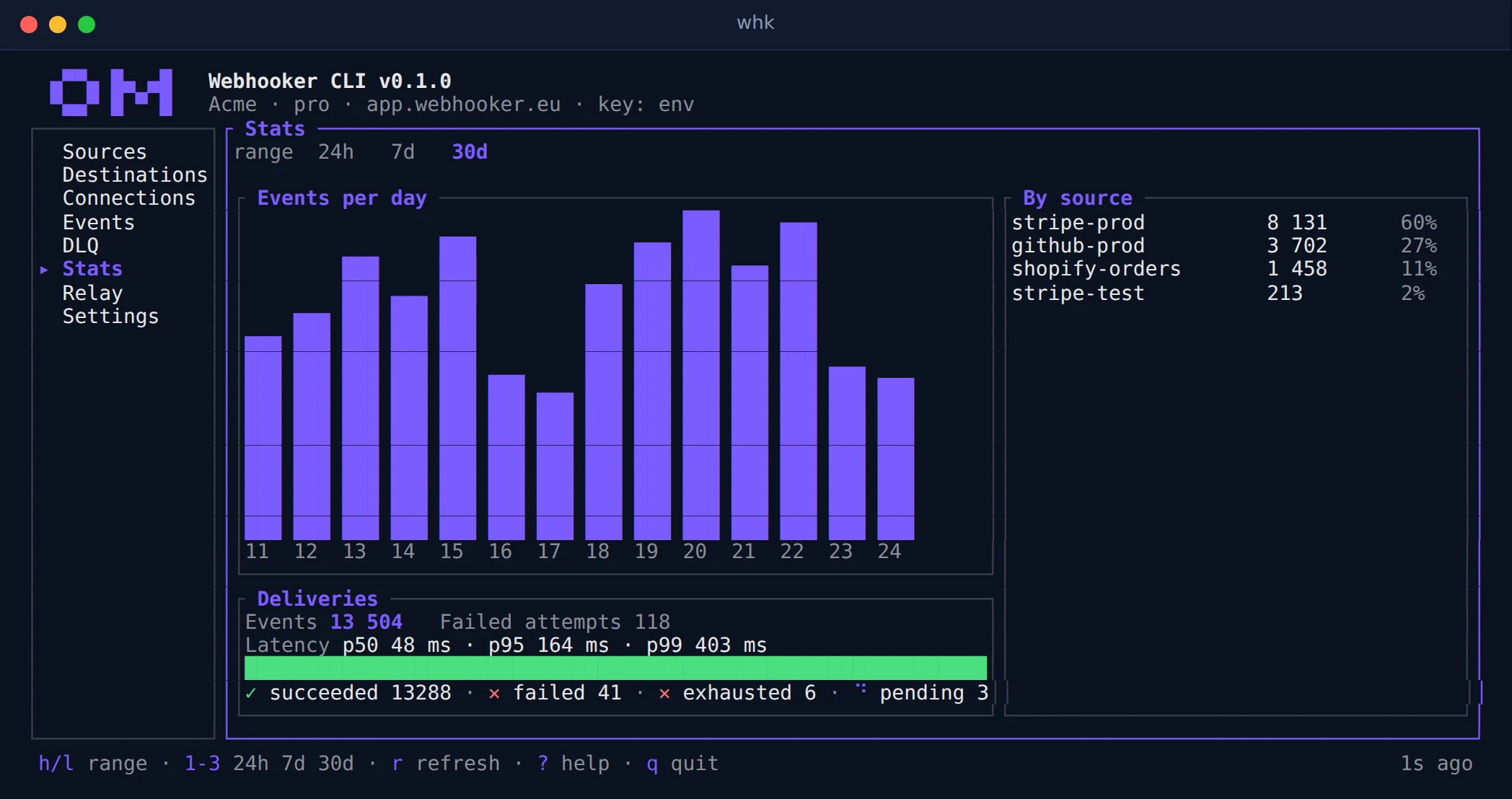Click the Webhooker pixel logo
This screenshot has height=799, width=1512.
pos(111,92)
